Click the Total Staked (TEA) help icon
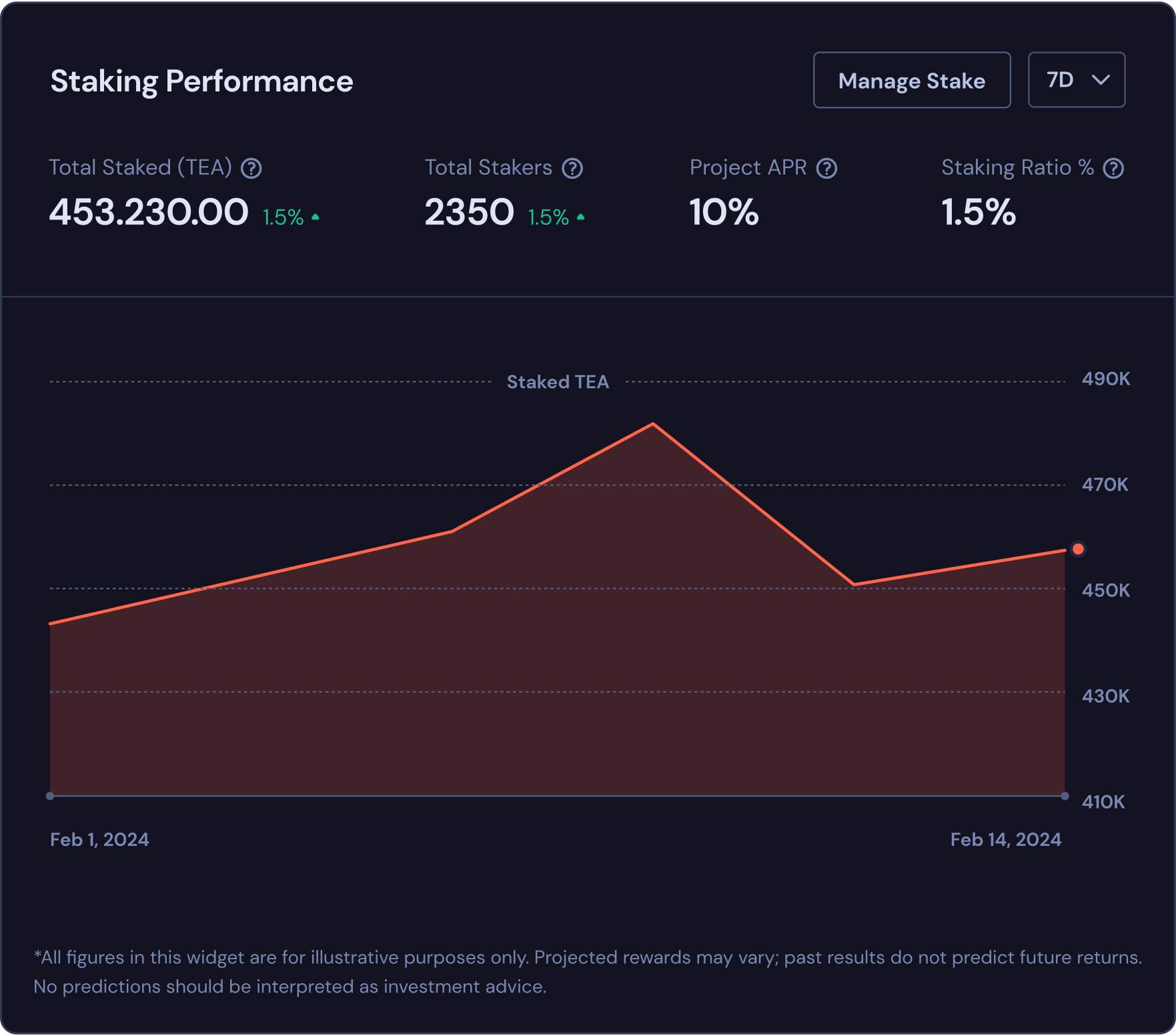The image size is (1176, 1036). click(x=251, y=169)
